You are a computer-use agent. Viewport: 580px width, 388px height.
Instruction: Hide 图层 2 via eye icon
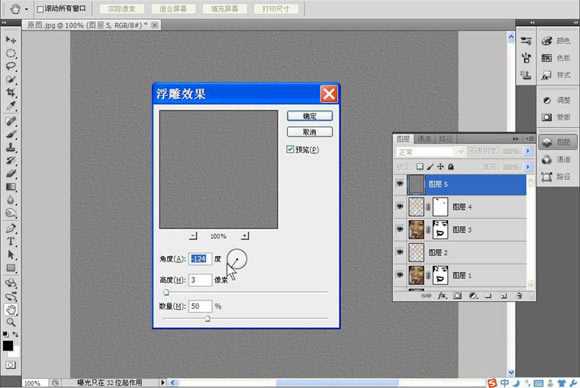pos(400,252)
